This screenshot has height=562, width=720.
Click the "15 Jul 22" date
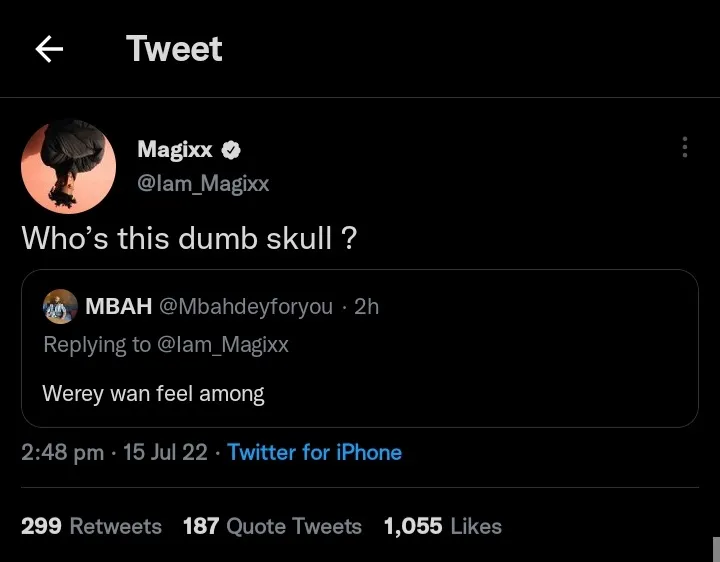coord(165,452)
